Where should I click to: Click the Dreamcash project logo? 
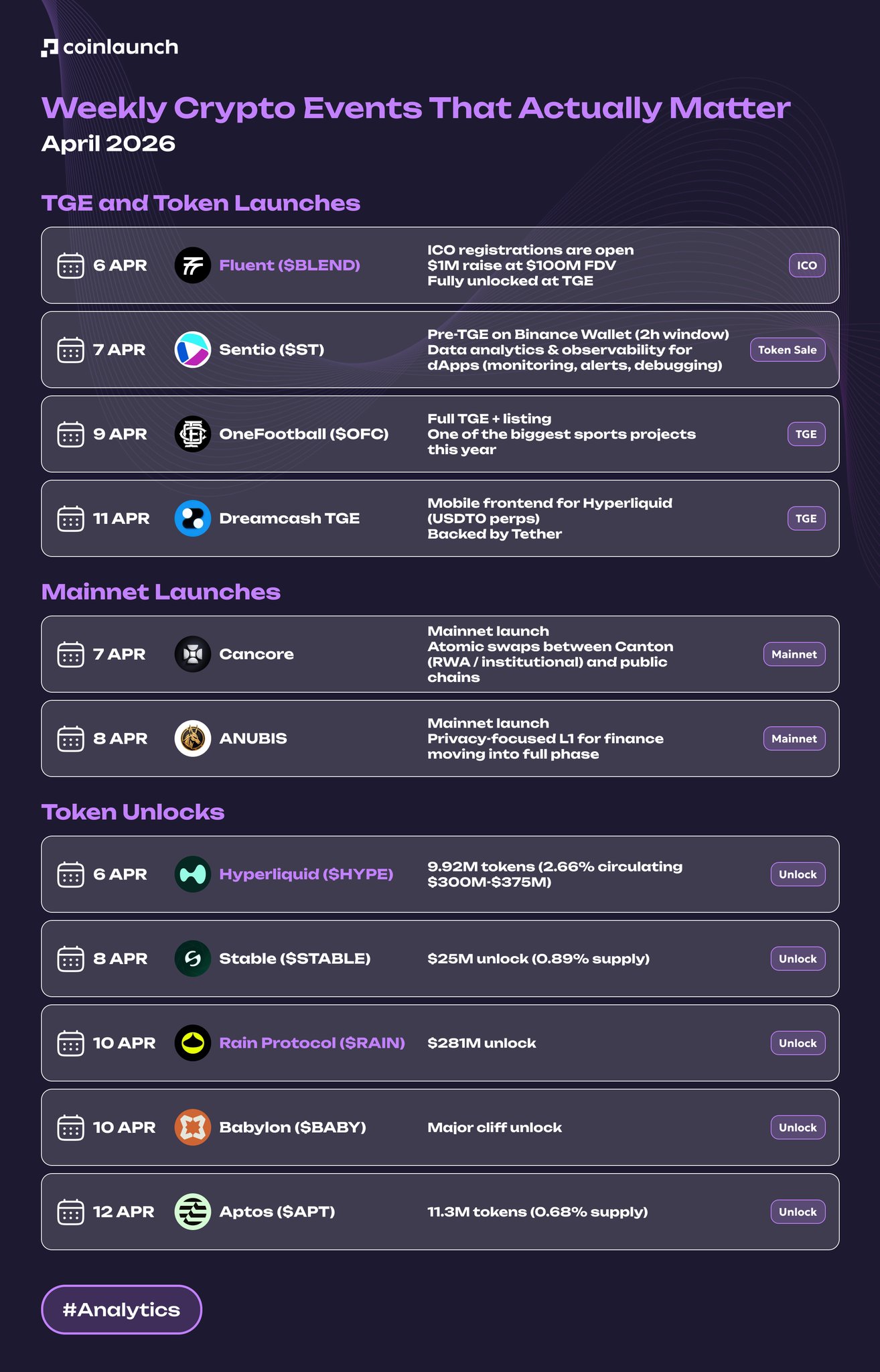click(193, 519)
